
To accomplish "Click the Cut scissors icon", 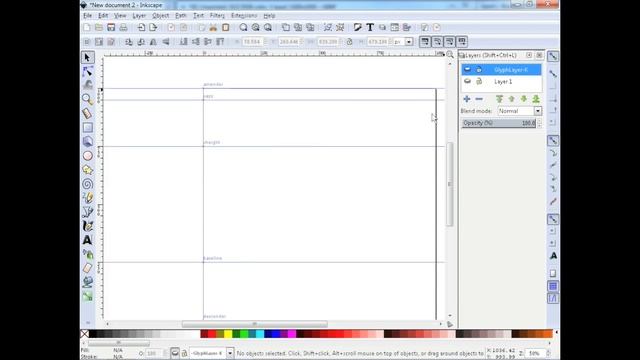I will coord(213,27).
